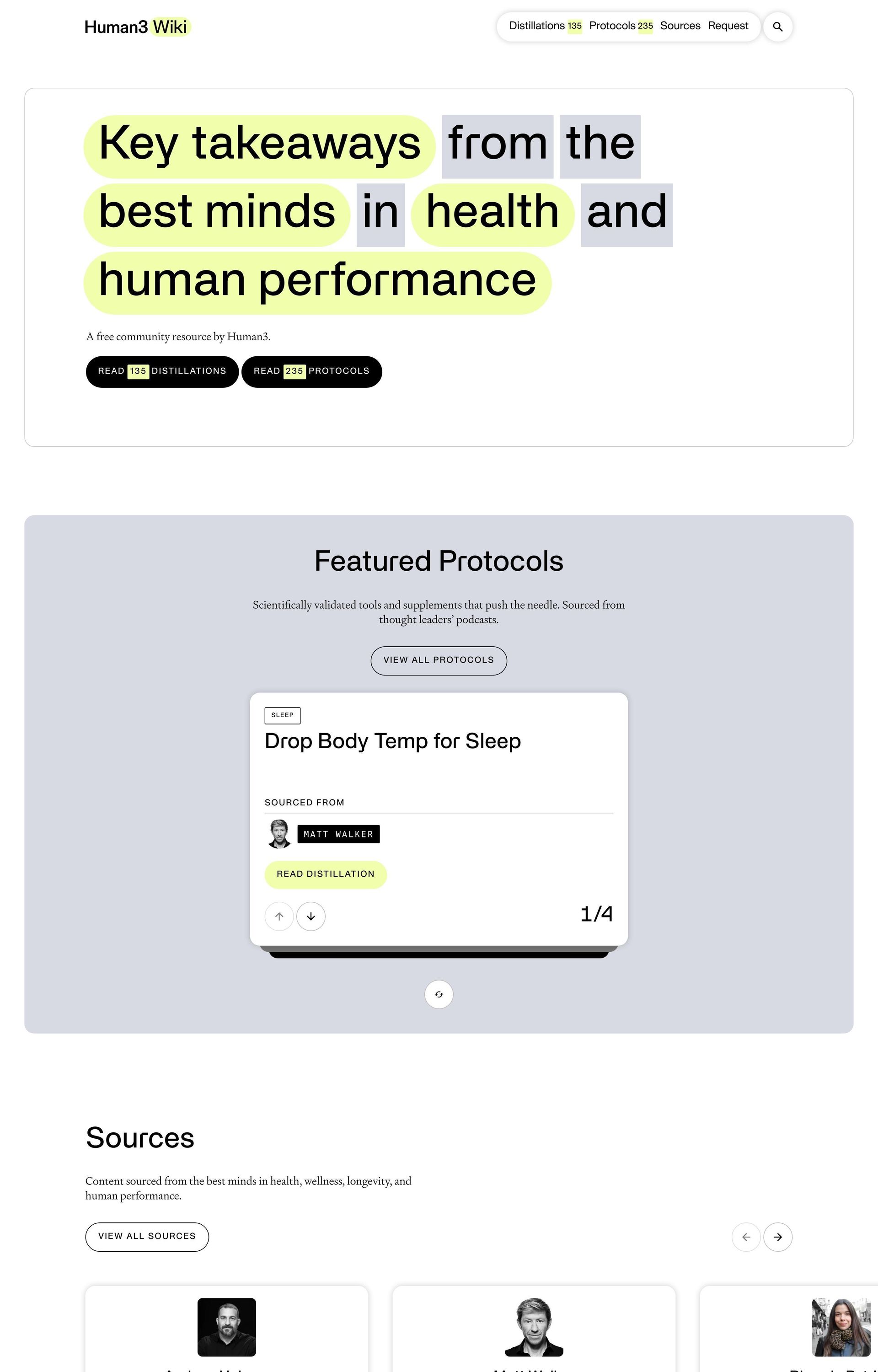Screen dimensions: 878x1372
Task: Click View All Protocols button
Action: pyautogui.click(x=439, y=660)
